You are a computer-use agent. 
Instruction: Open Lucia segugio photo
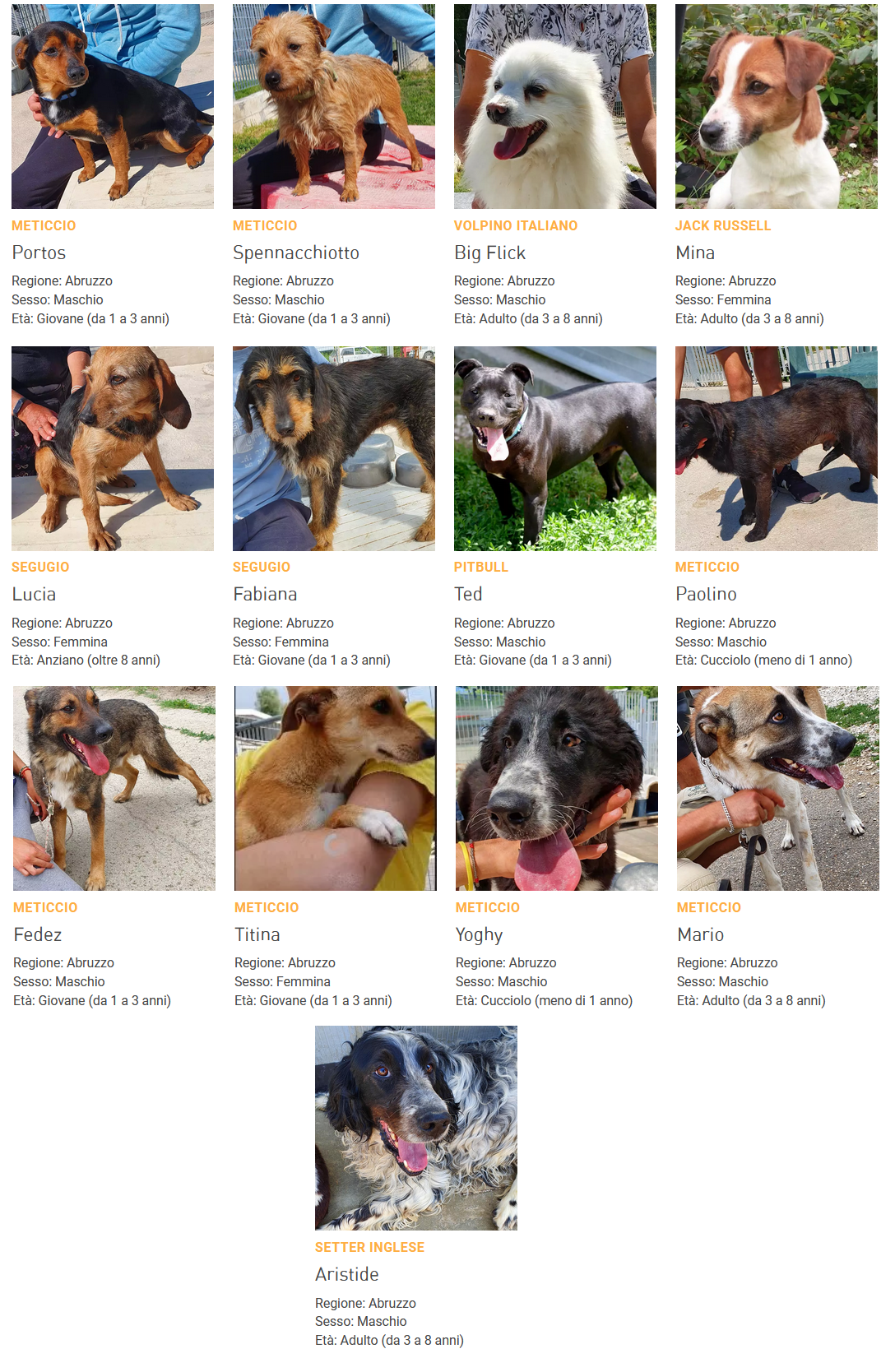(113, 448)
